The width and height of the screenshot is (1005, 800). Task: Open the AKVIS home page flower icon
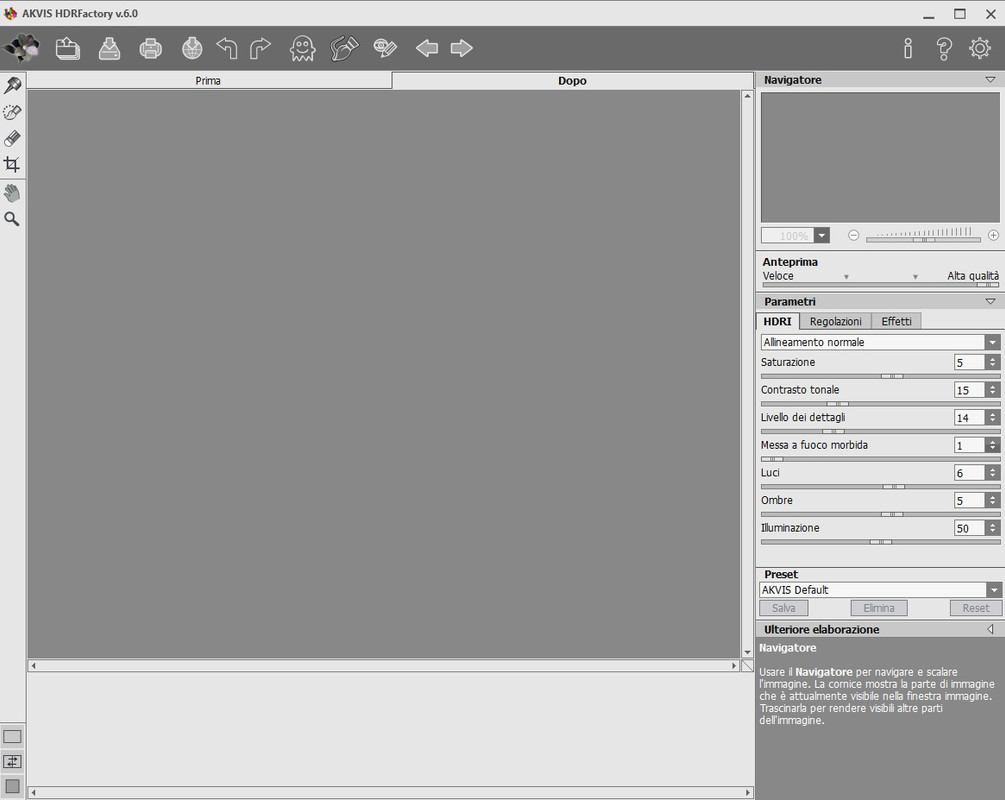tap(21, 47)
